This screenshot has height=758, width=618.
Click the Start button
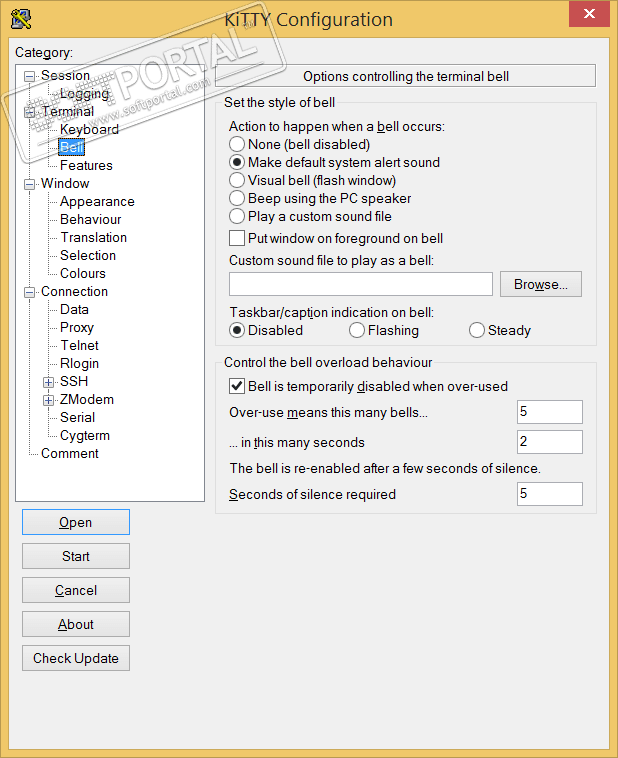pos(76,556)
